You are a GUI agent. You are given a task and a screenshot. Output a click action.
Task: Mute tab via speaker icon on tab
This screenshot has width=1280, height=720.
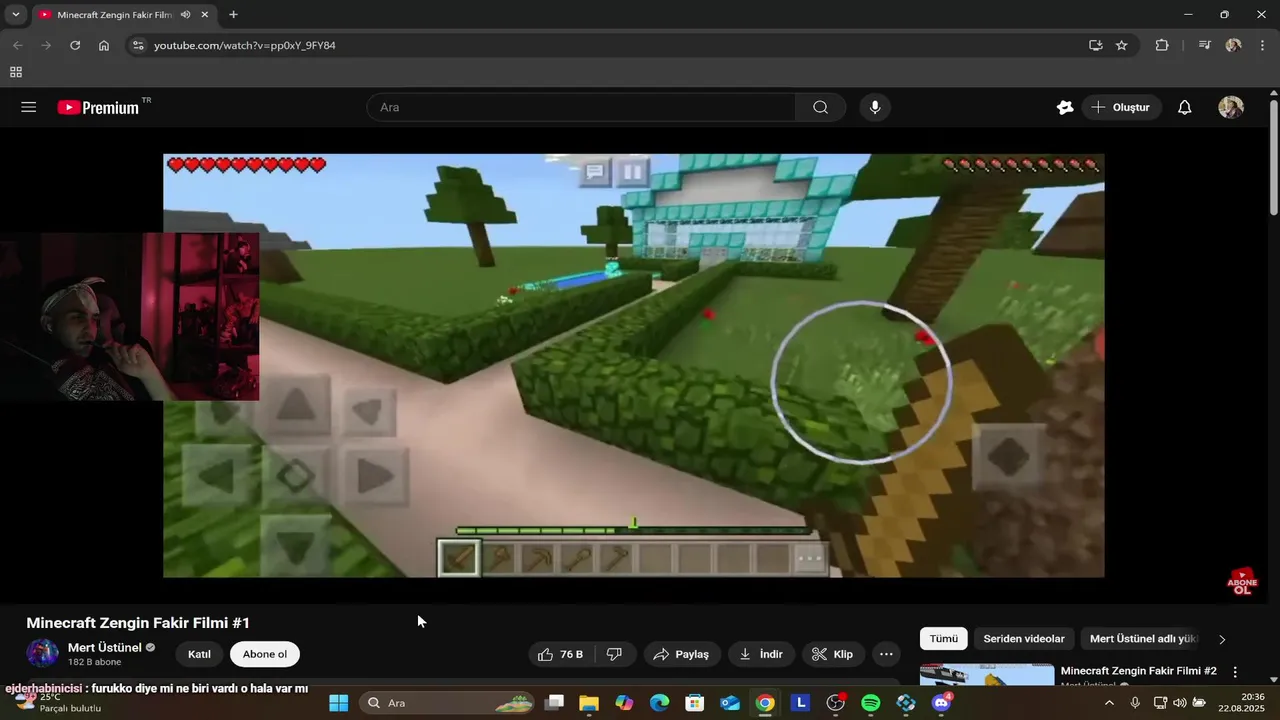186,15
